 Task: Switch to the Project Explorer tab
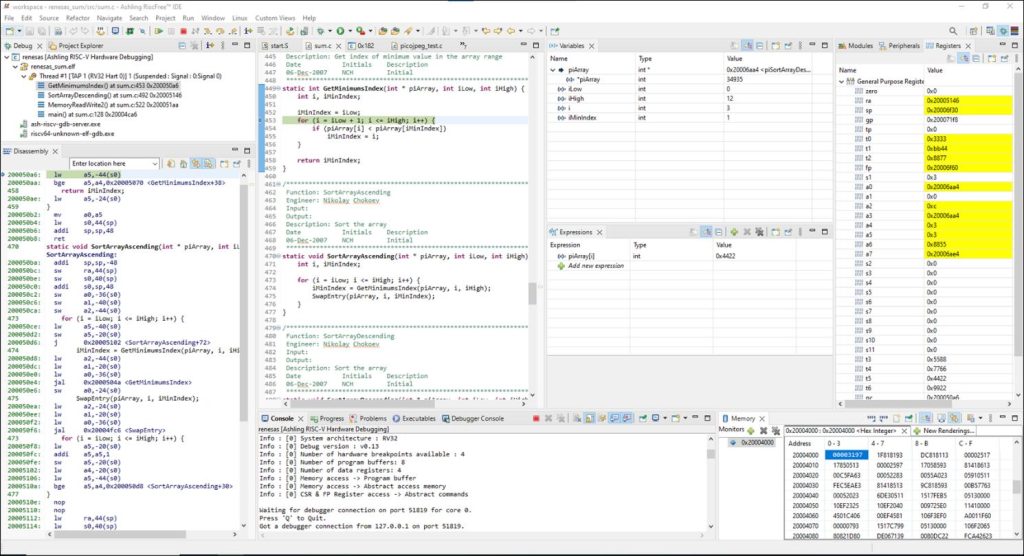coord(75,46)
